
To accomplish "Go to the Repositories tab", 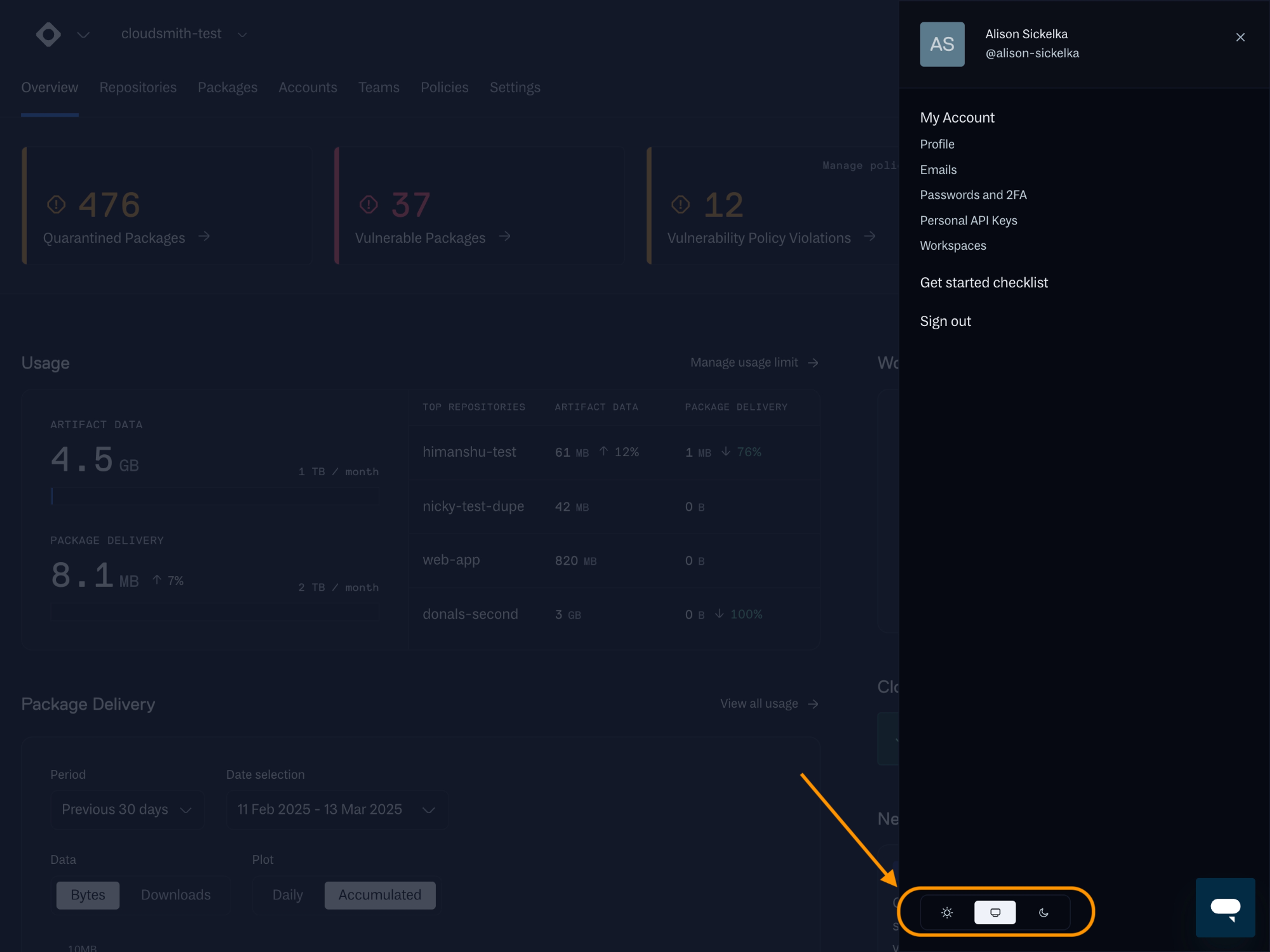I will tap(138, 87).
